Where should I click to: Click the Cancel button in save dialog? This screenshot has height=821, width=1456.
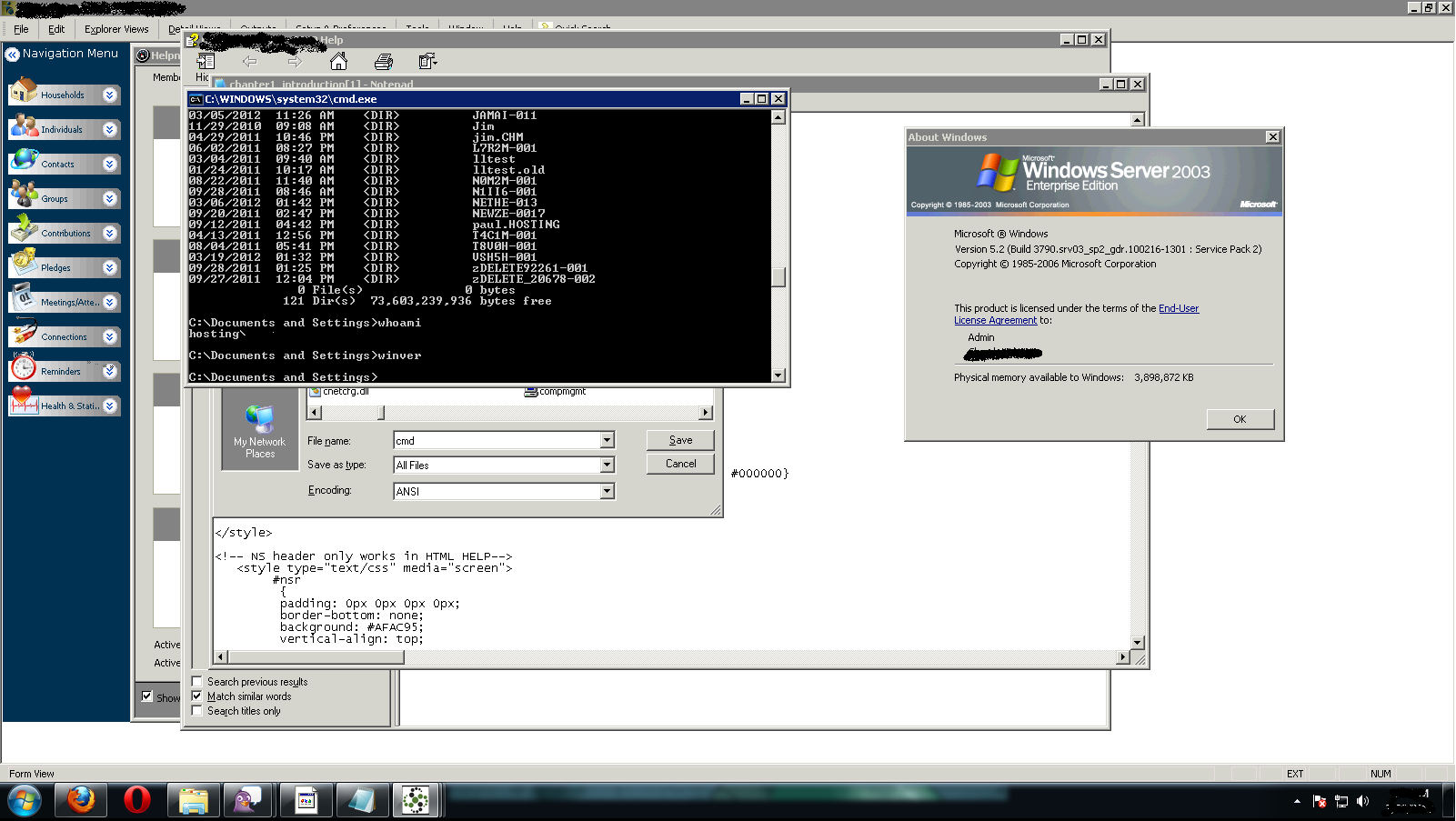click(680, 464)
